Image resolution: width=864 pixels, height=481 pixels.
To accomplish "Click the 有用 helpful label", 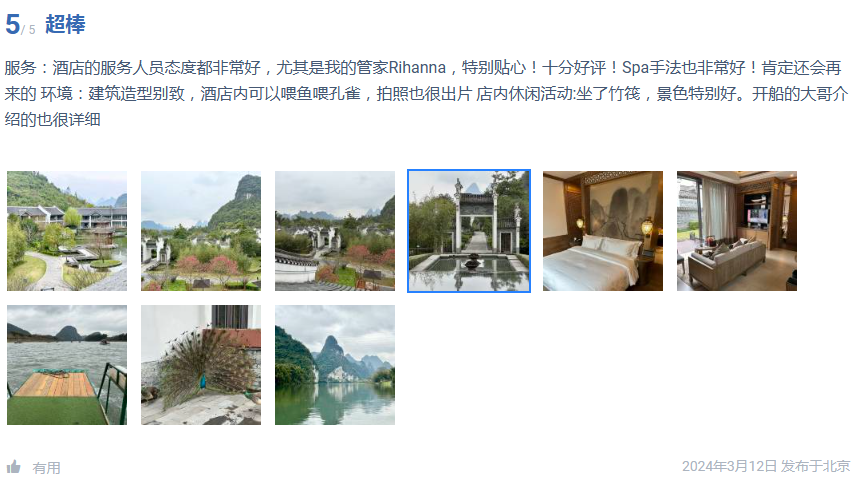I will (x=46, y=468).
